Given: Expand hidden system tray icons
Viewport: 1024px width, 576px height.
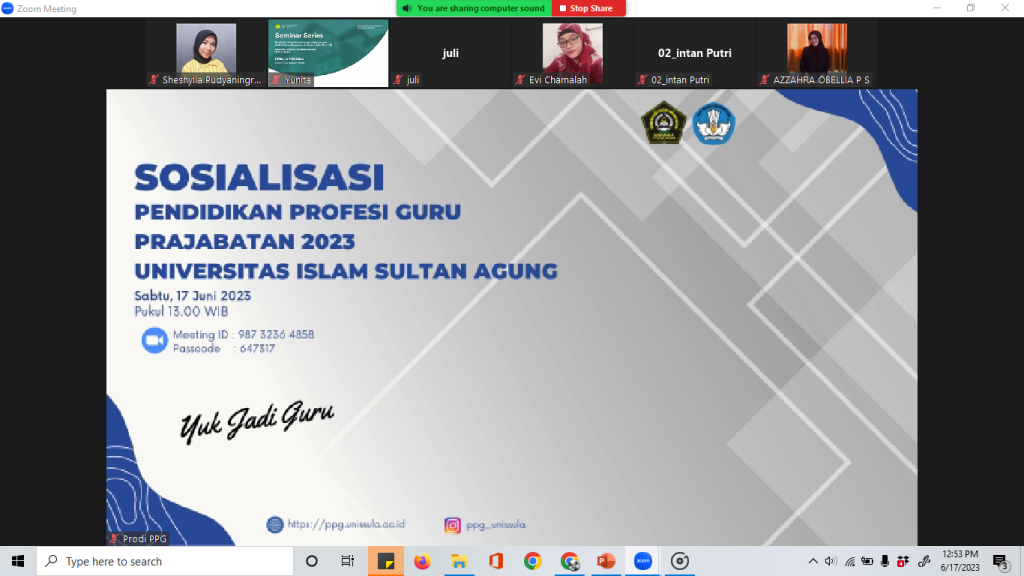Looking at the screenshot, I should [811, 561].
